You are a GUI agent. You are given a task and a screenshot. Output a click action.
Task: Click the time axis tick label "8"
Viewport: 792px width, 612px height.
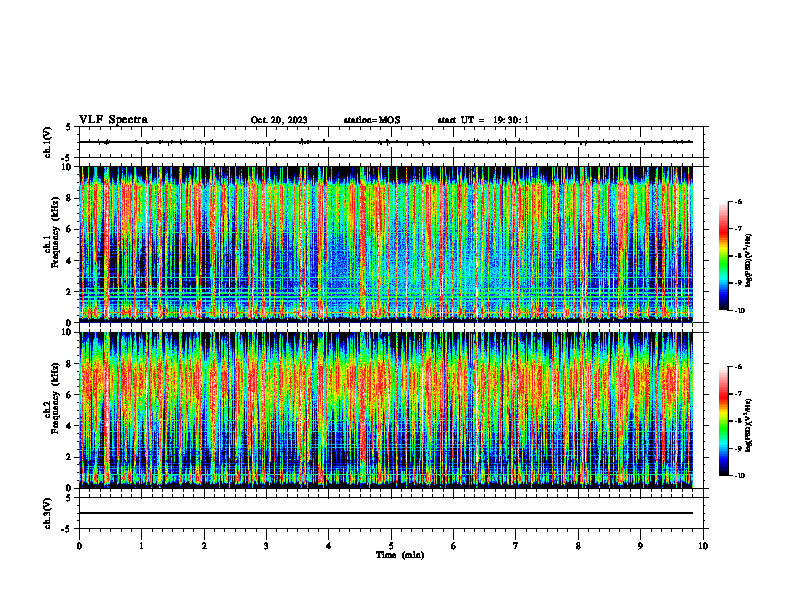coord(578,546)
